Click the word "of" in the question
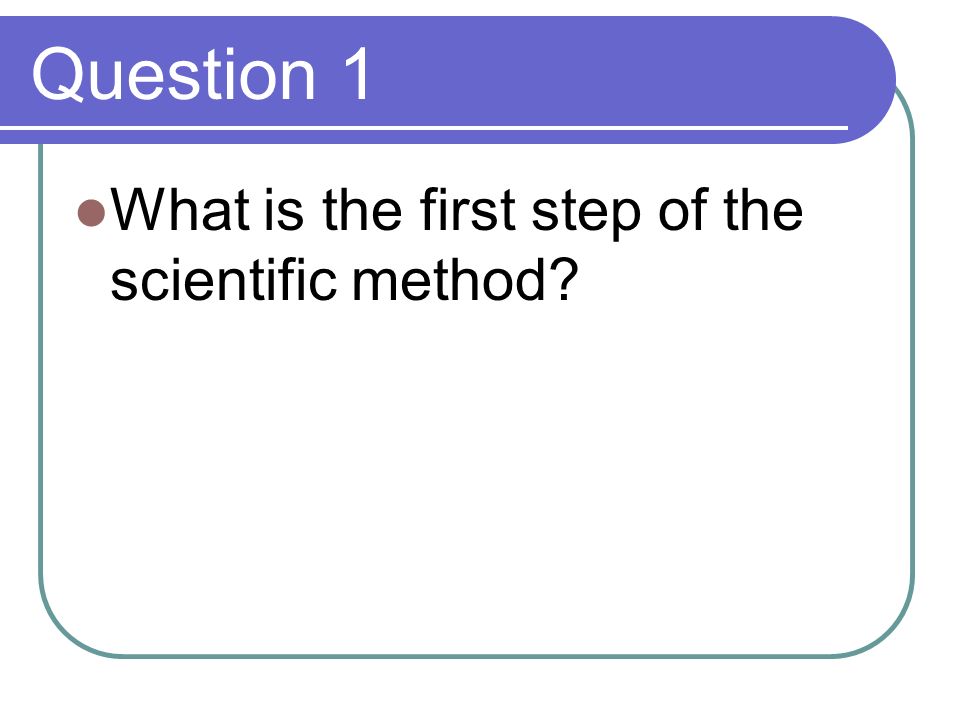The image size is (960, 720). tap(683, 209)
